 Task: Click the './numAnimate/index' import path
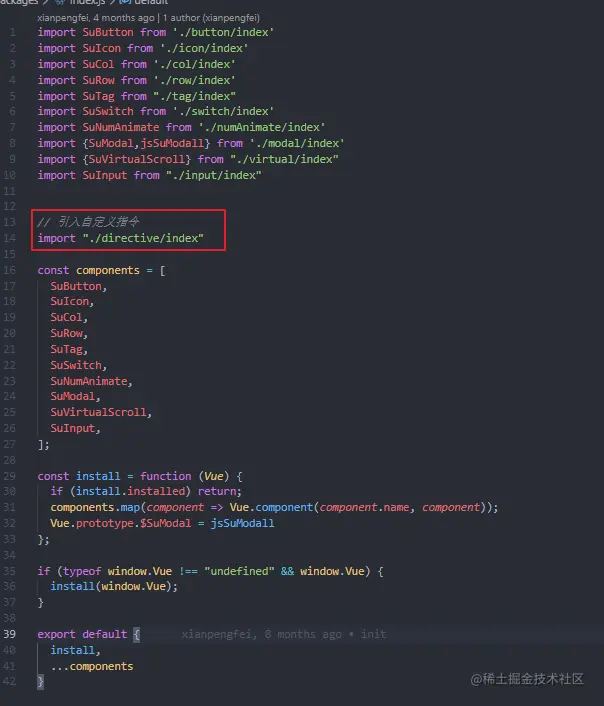coord(262,127)
